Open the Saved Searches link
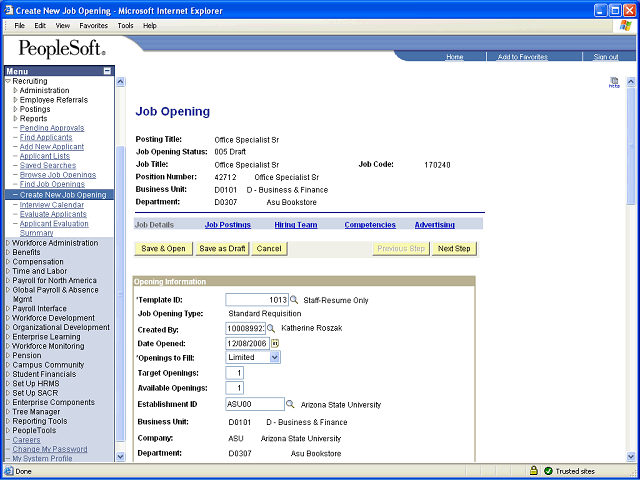 48,165
